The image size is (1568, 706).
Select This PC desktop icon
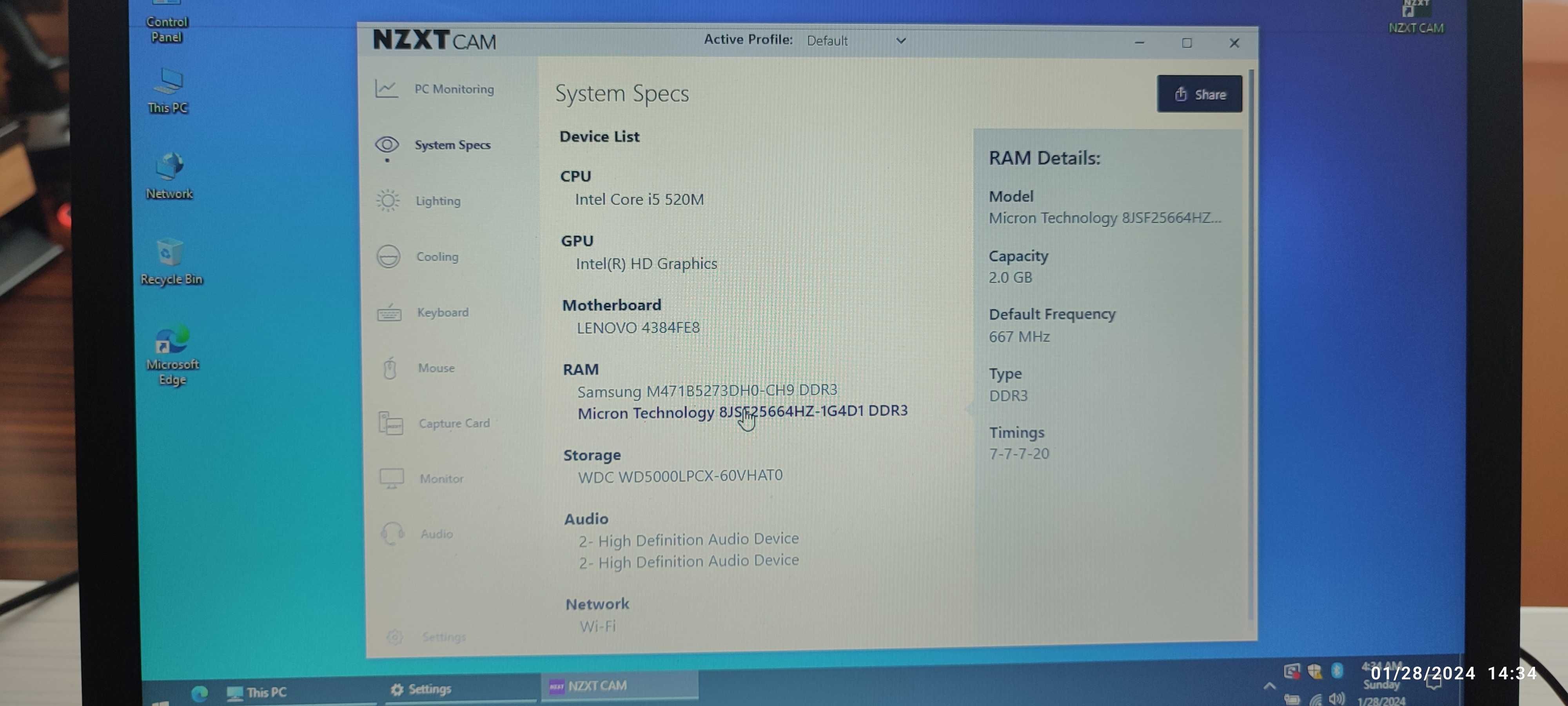coord(168,91)
